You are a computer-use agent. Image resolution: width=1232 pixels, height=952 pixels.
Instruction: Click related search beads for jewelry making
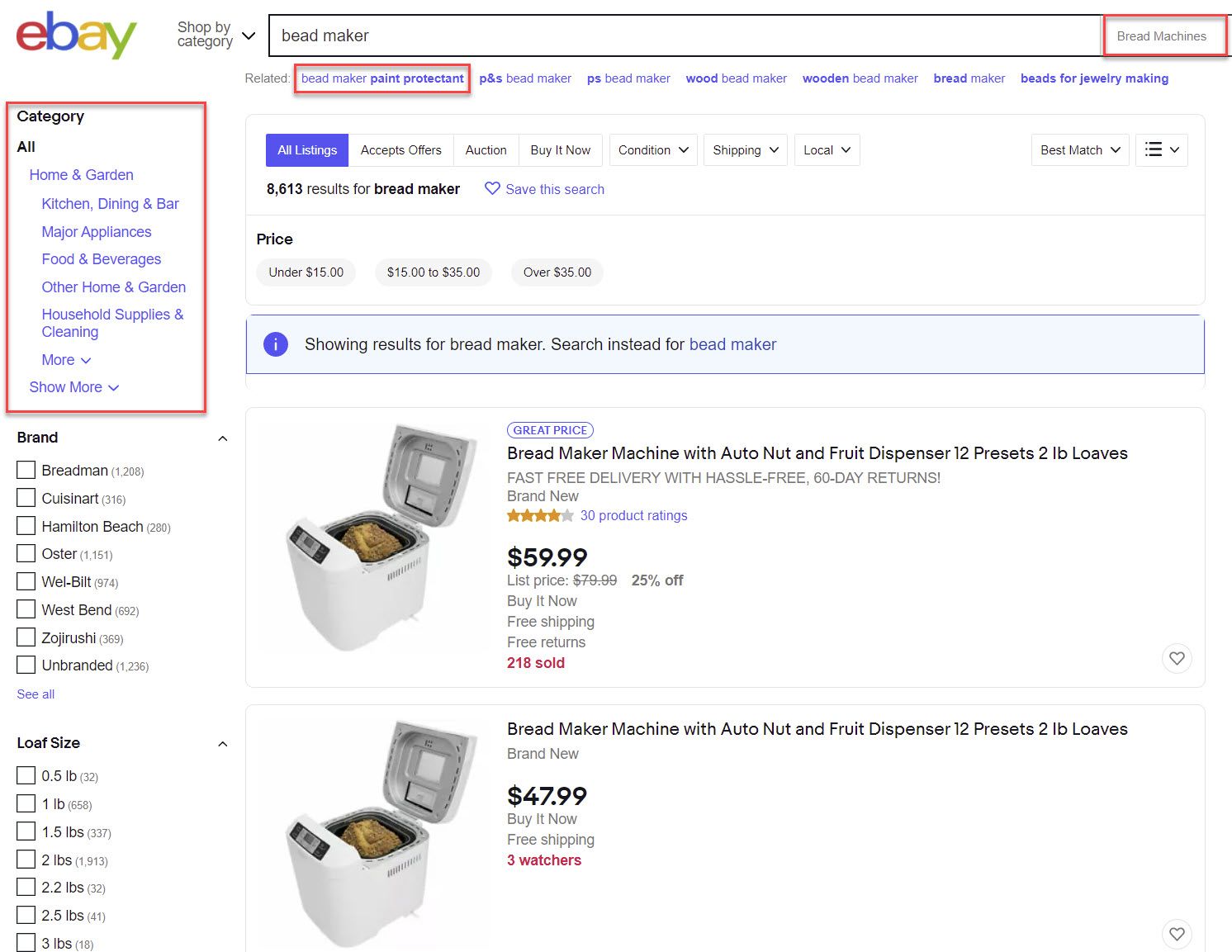click(1094, 78)
